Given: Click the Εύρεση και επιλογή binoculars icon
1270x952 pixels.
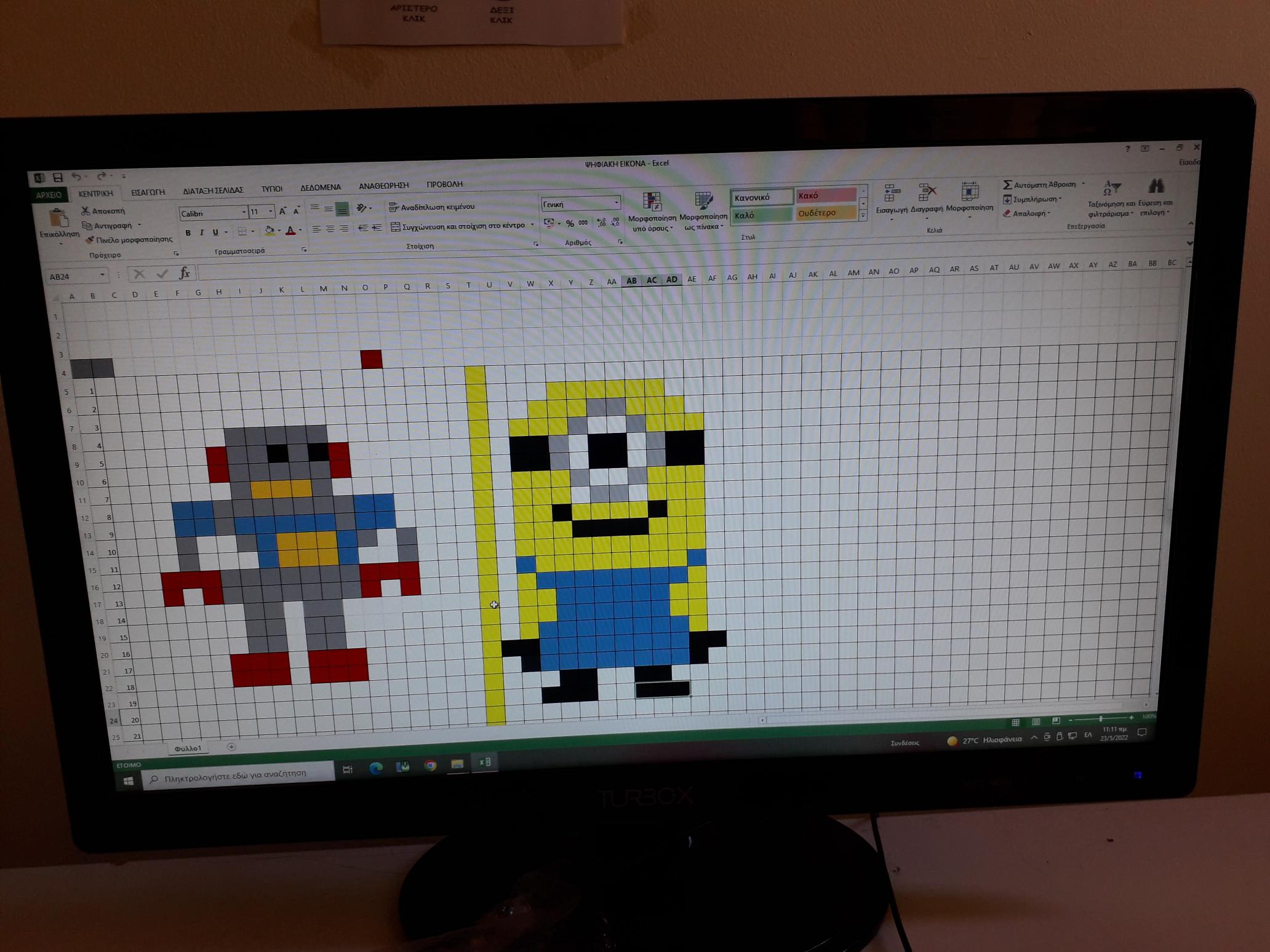Looking at the screenshot, I should coord(1156,186).
